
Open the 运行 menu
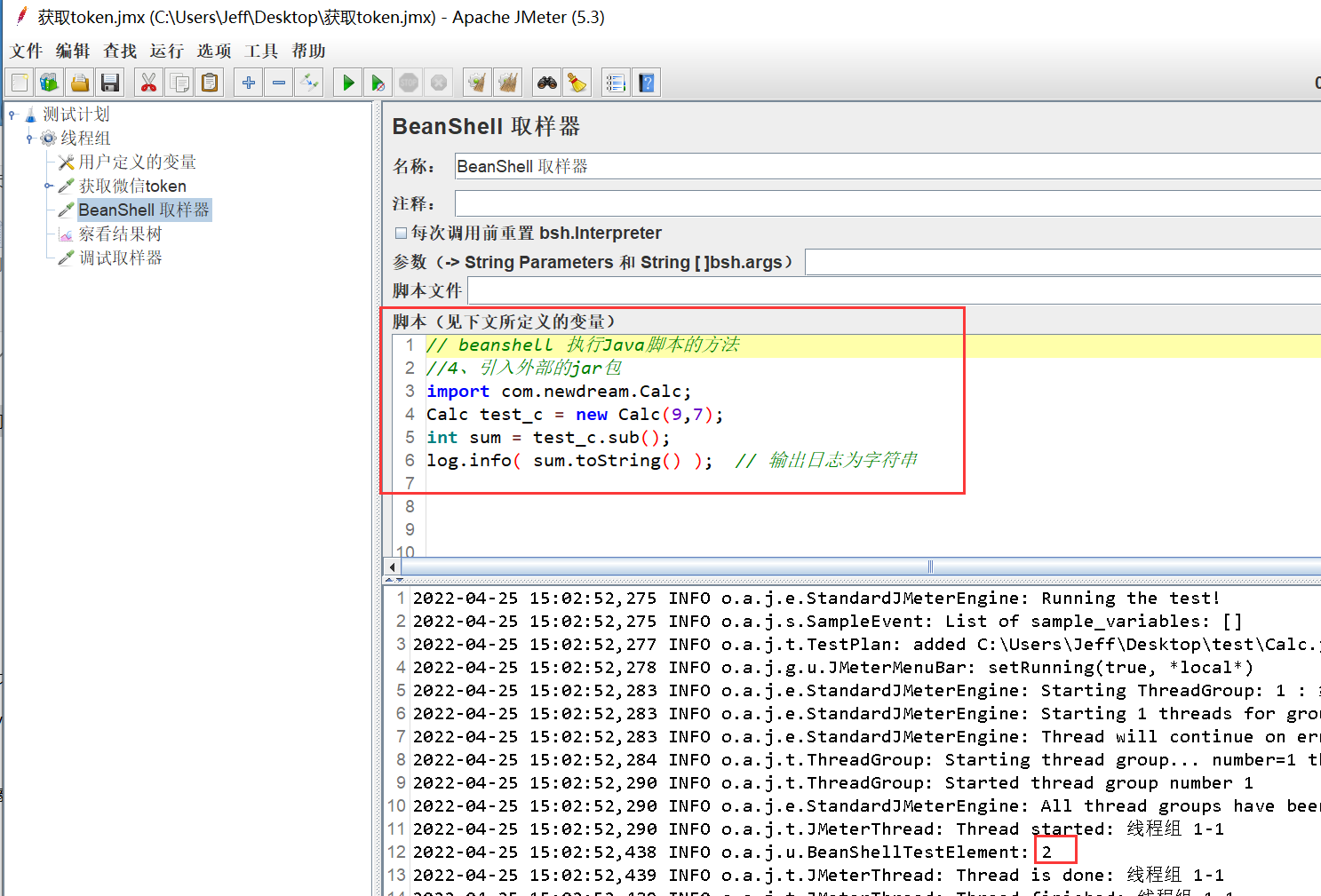pos(167,51)
